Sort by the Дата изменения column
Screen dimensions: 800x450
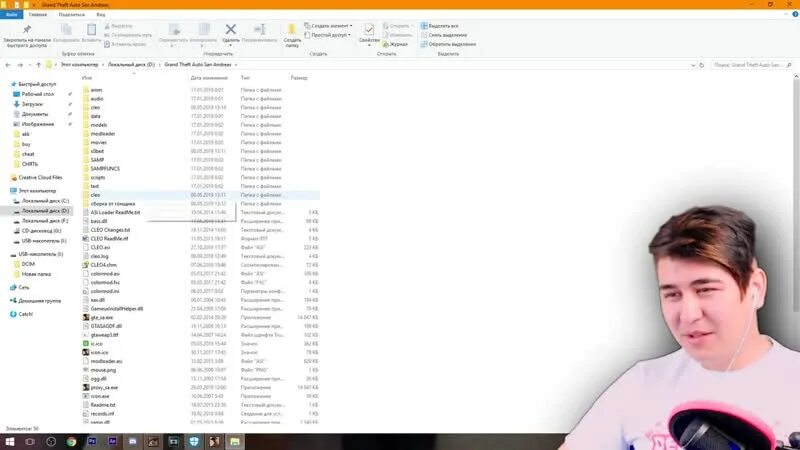click(209, 78)
